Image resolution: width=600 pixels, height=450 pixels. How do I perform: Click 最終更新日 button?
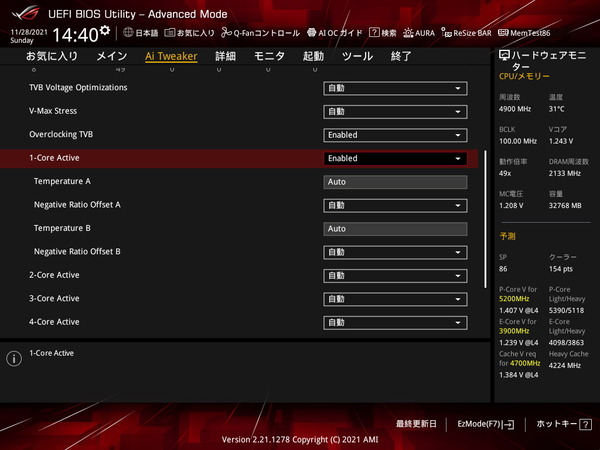pyautogui.click(x=416, y=424)
